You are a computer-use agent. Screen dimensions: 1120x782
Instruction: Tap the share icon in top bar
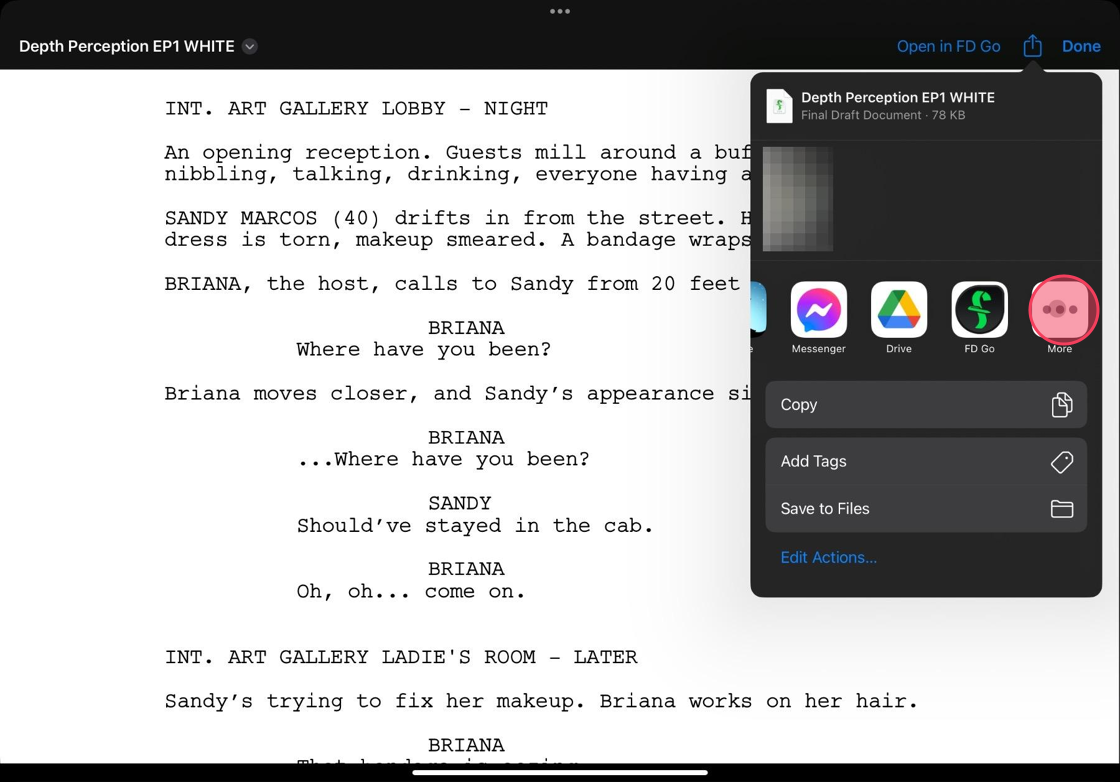tap(1032, 46)
